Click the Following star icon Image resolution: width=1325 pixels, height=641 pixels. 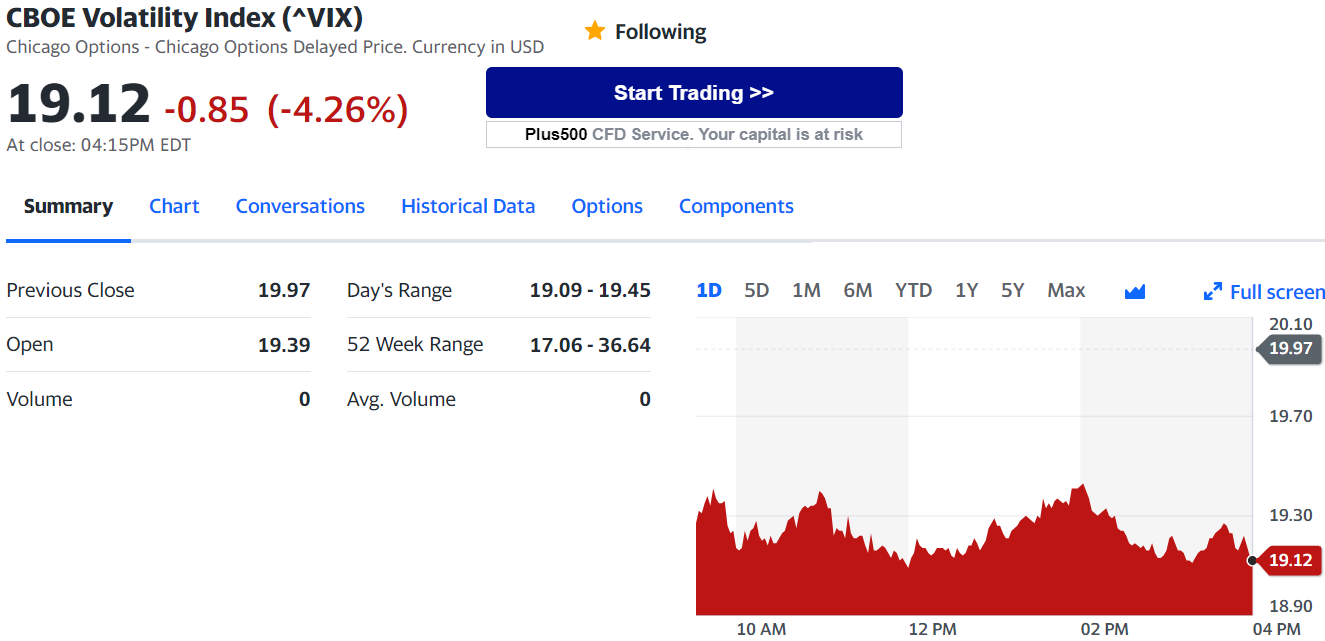595,31
